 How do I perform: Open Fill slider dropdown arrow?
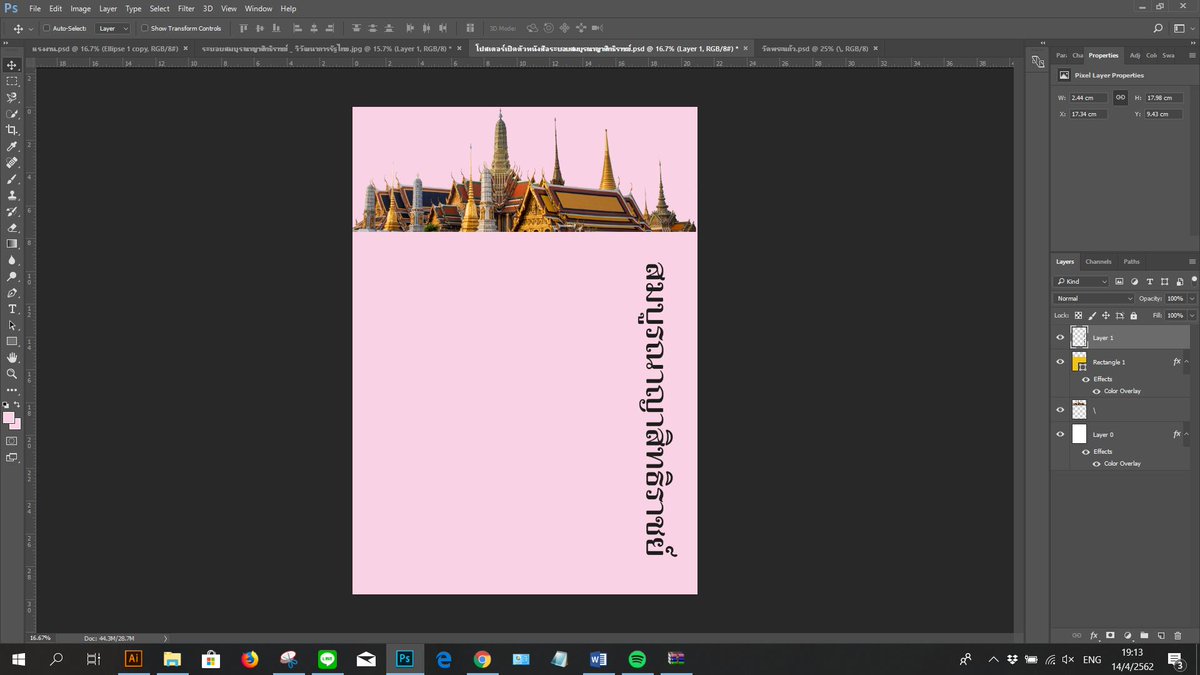[x=1192, y=315]
